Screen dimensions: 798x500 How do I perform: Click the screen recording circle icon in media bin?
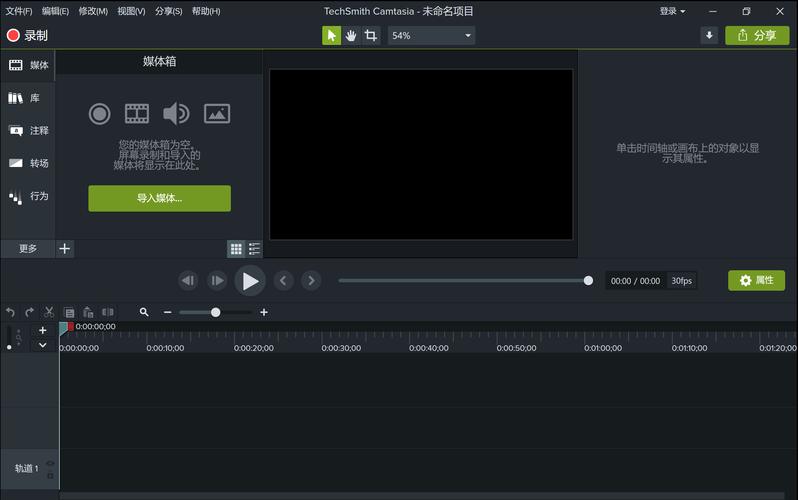pyautogui.click(x=99, y=114)
